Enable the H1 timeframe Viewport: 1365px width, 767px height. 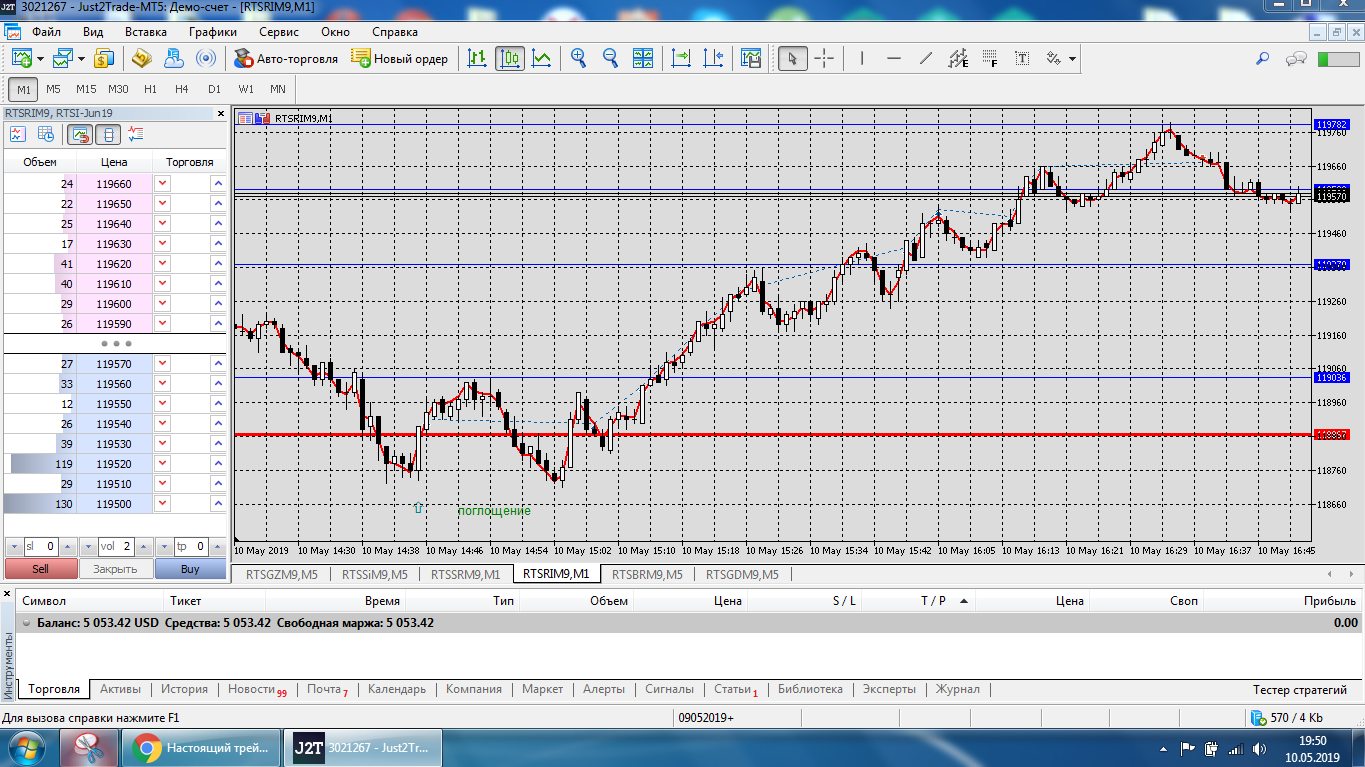(x=150, y=89)
